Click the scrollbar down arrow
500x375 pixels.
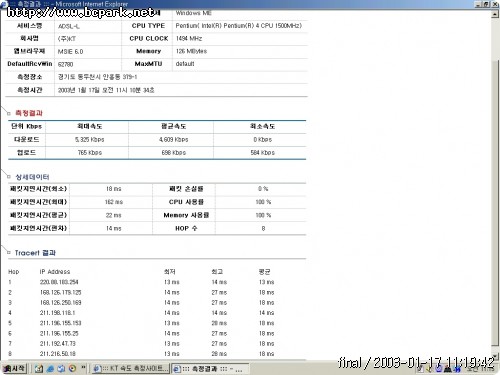pyautogui.click(x=495, y=355)
